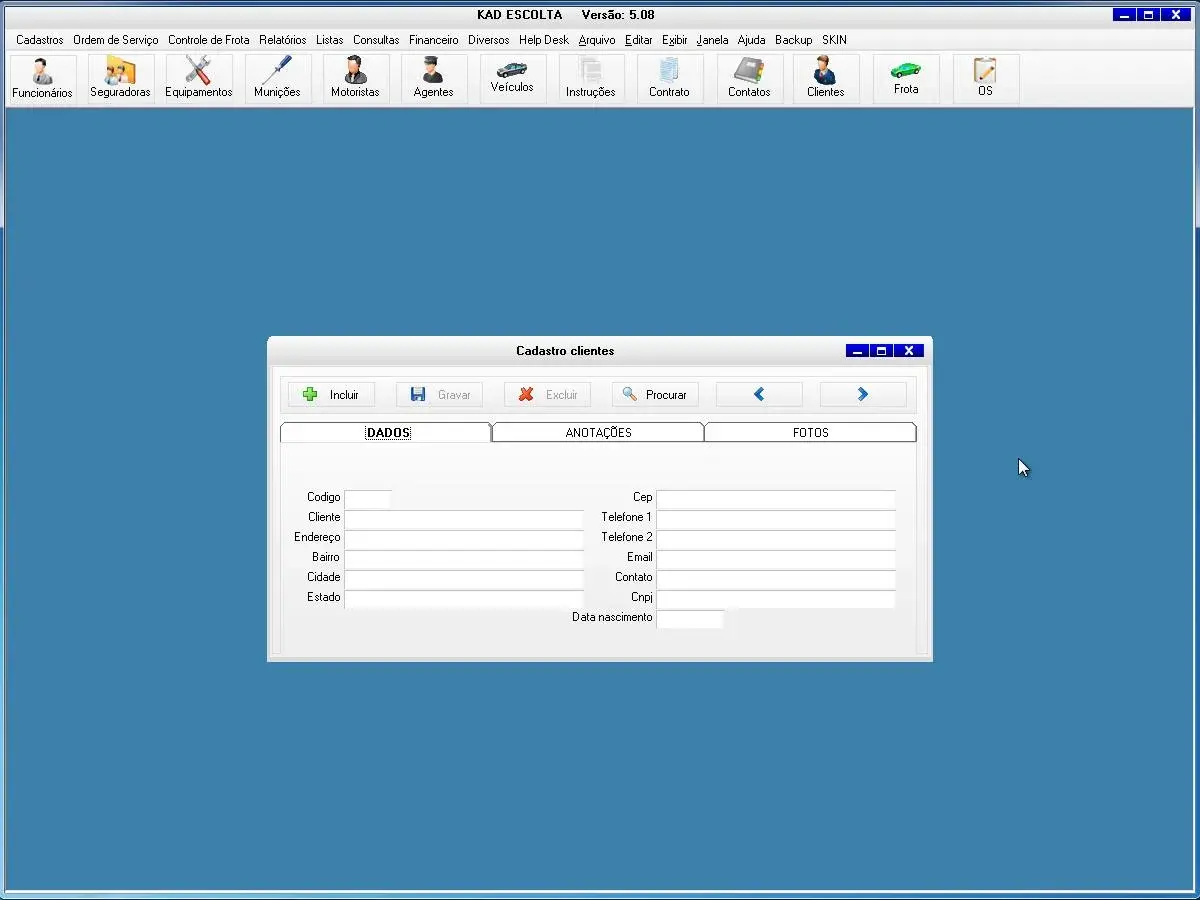Go to next record with right arrow
The width and height of the screenshot is (1200, 900).
(x=863, y=395)
